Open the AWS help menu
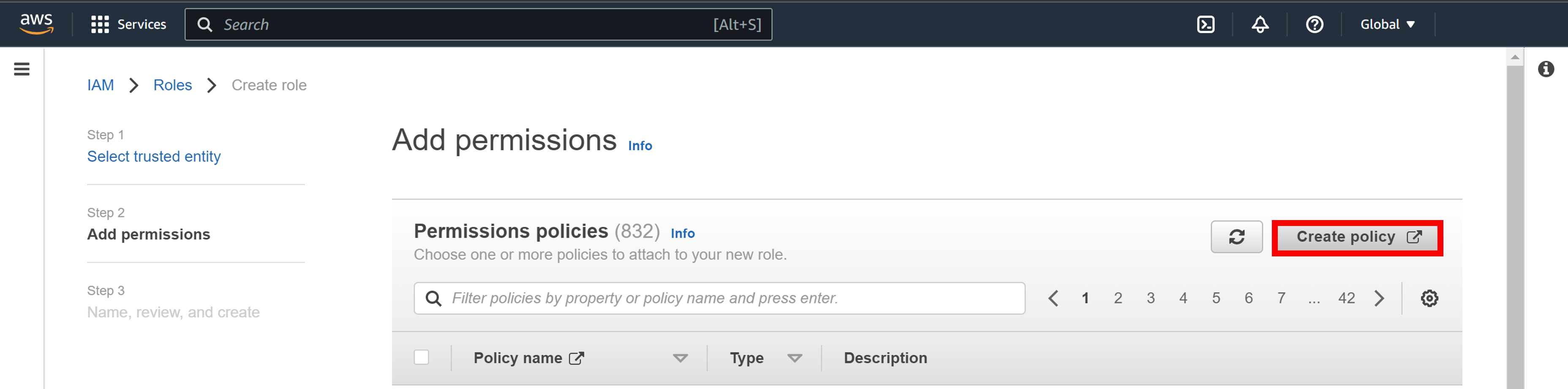 click(x=1315, y=24)
